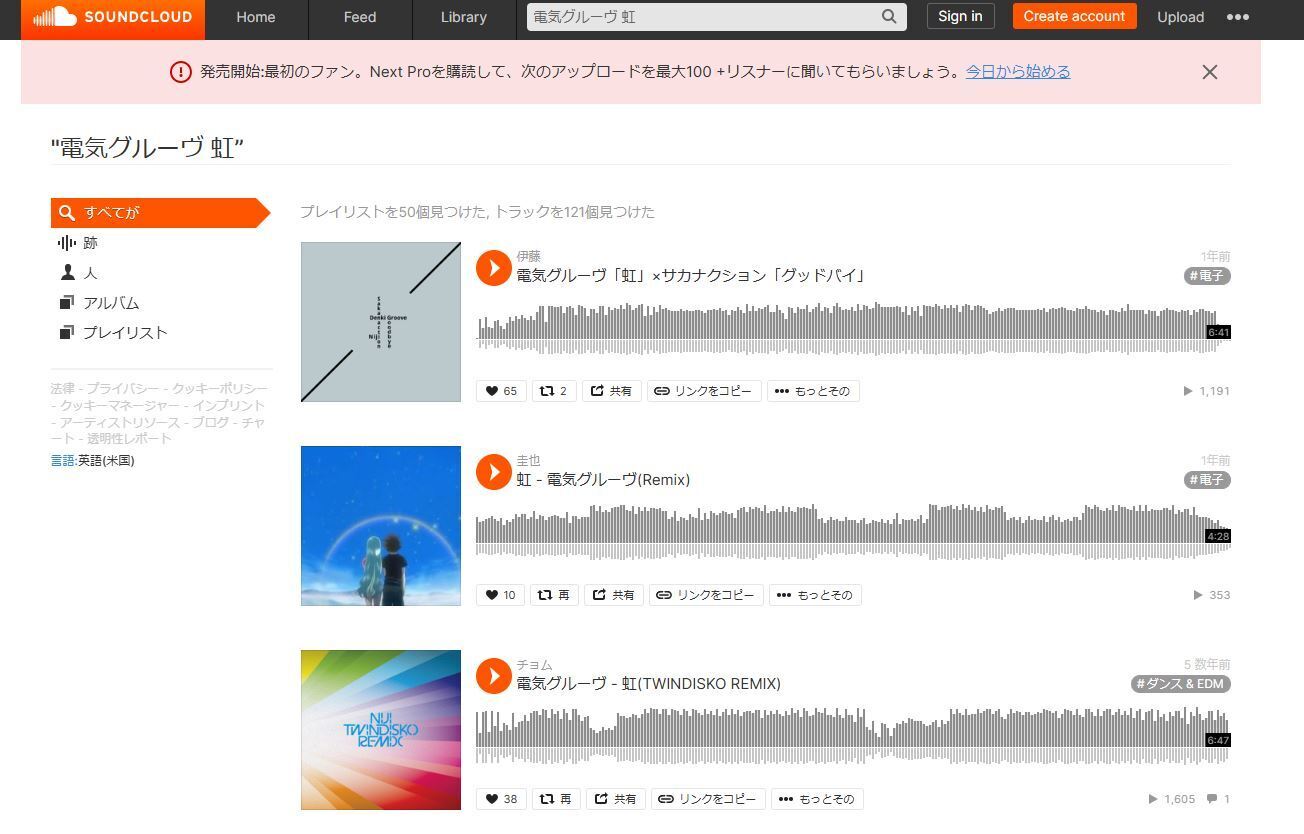This screenshot has width=1304, height=834.
Task: Play the 電気グルーヴ「虹」×サカナクション track
Action: (x=494, y=267)
